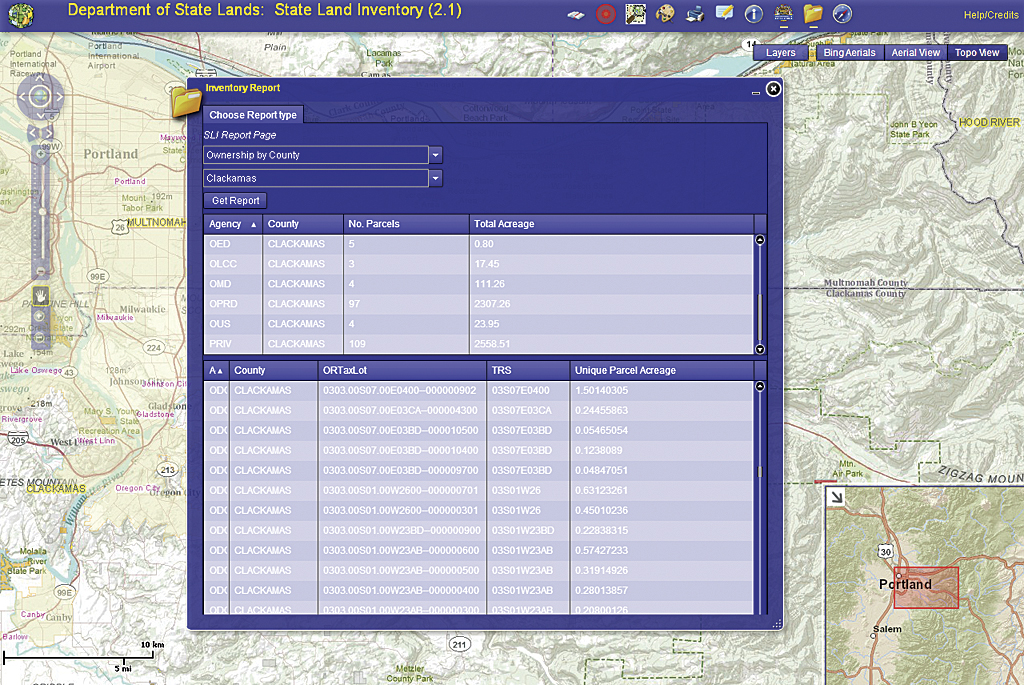Click the yellow folder inventory icon in toolbar

pyautogui.click(x=813, y=14)
